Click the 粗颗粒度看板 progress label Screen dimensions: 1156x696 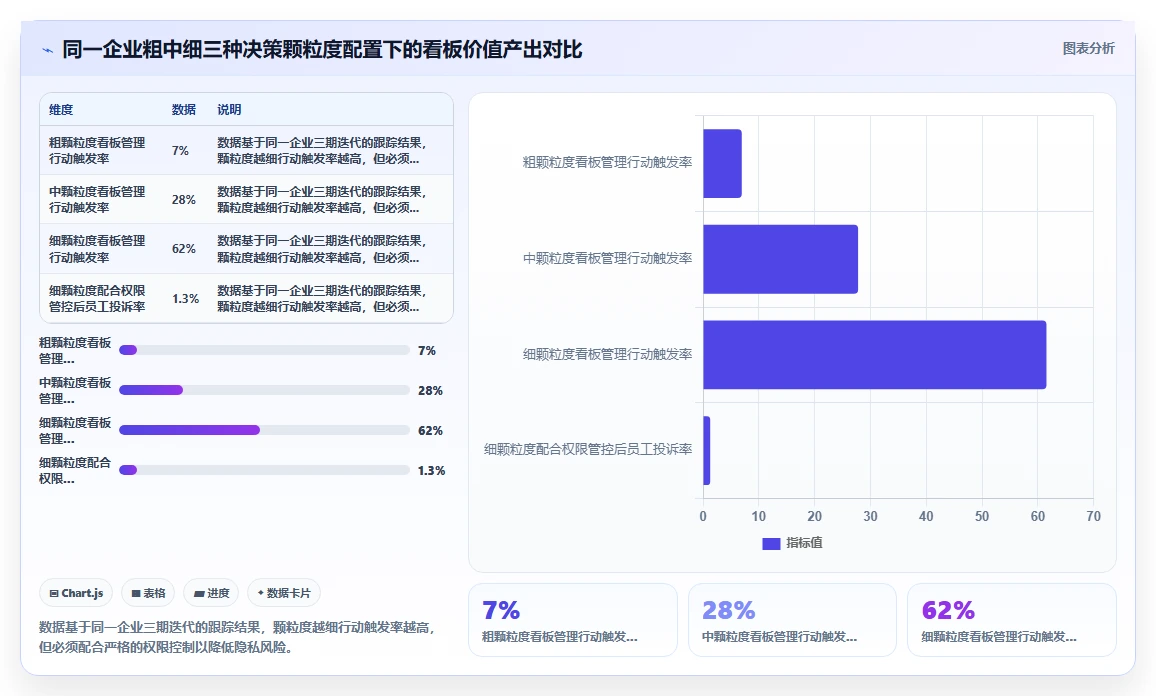[75, 350]
